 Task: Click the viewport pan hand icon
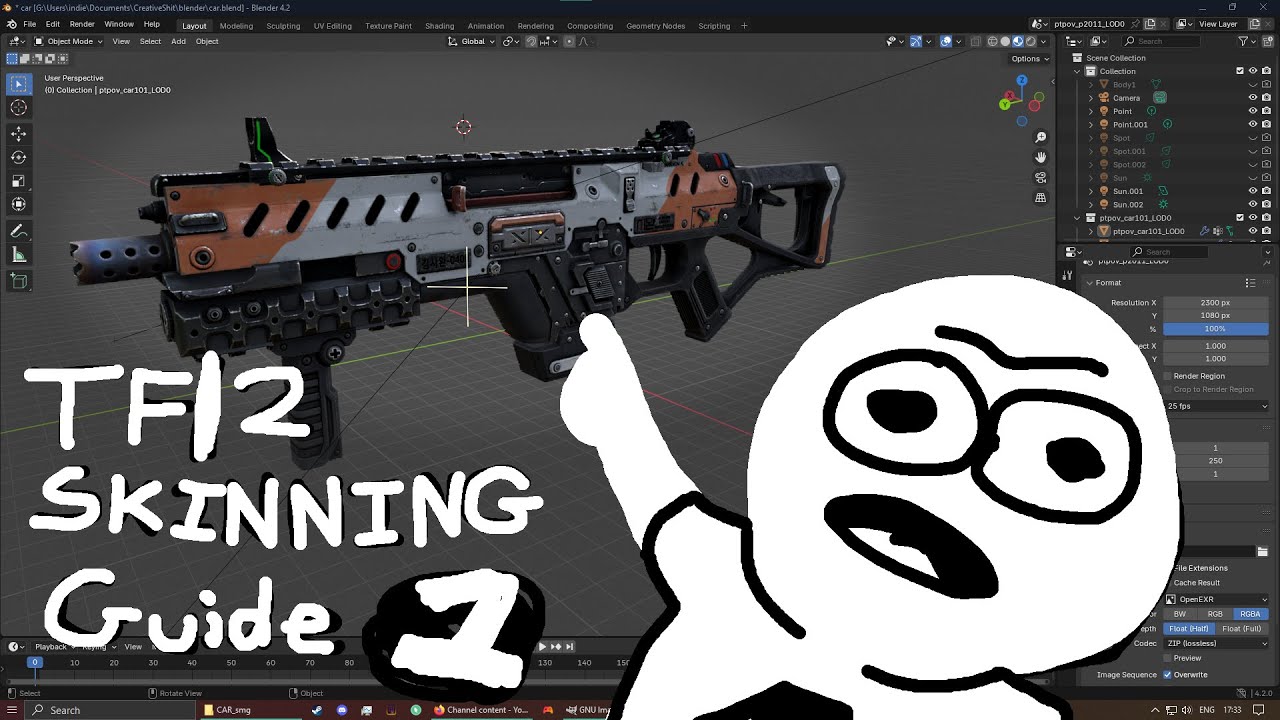[x=1040, y=157]
